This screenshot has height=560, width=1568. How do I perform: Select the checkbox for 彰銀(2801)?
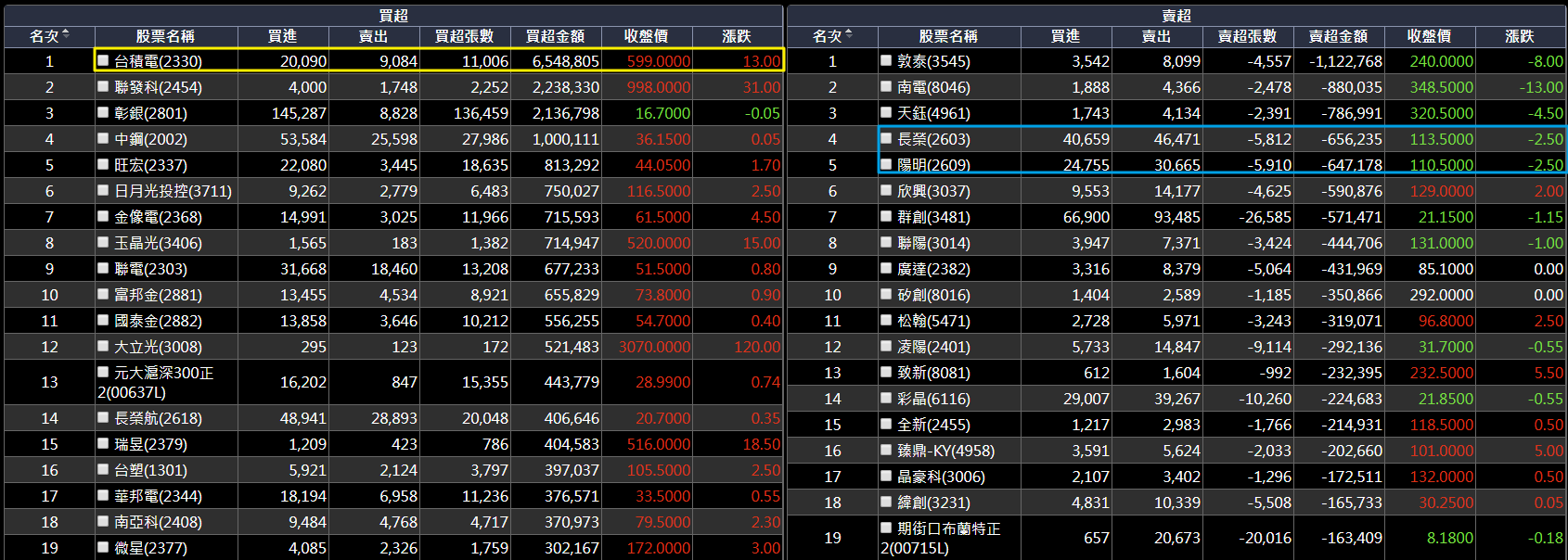click(x=104, y=112)
